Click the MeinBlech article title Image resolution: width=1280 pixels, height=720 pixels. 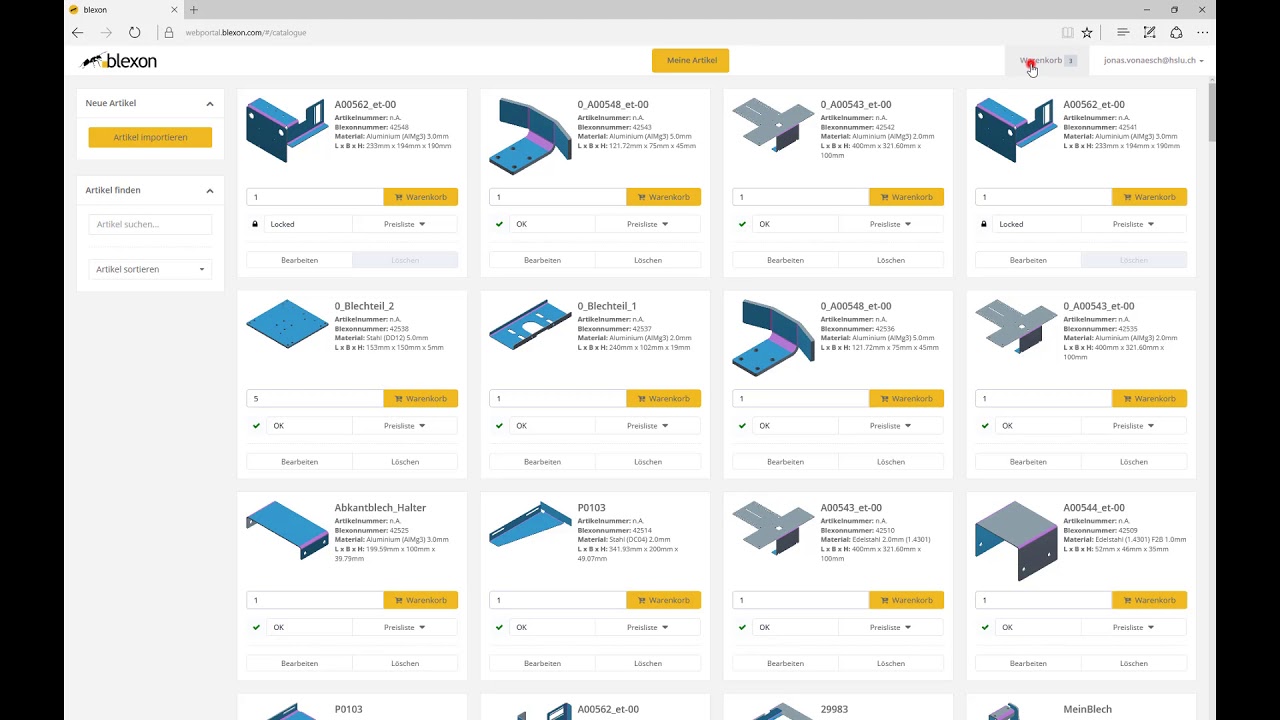coord(1087,710)
